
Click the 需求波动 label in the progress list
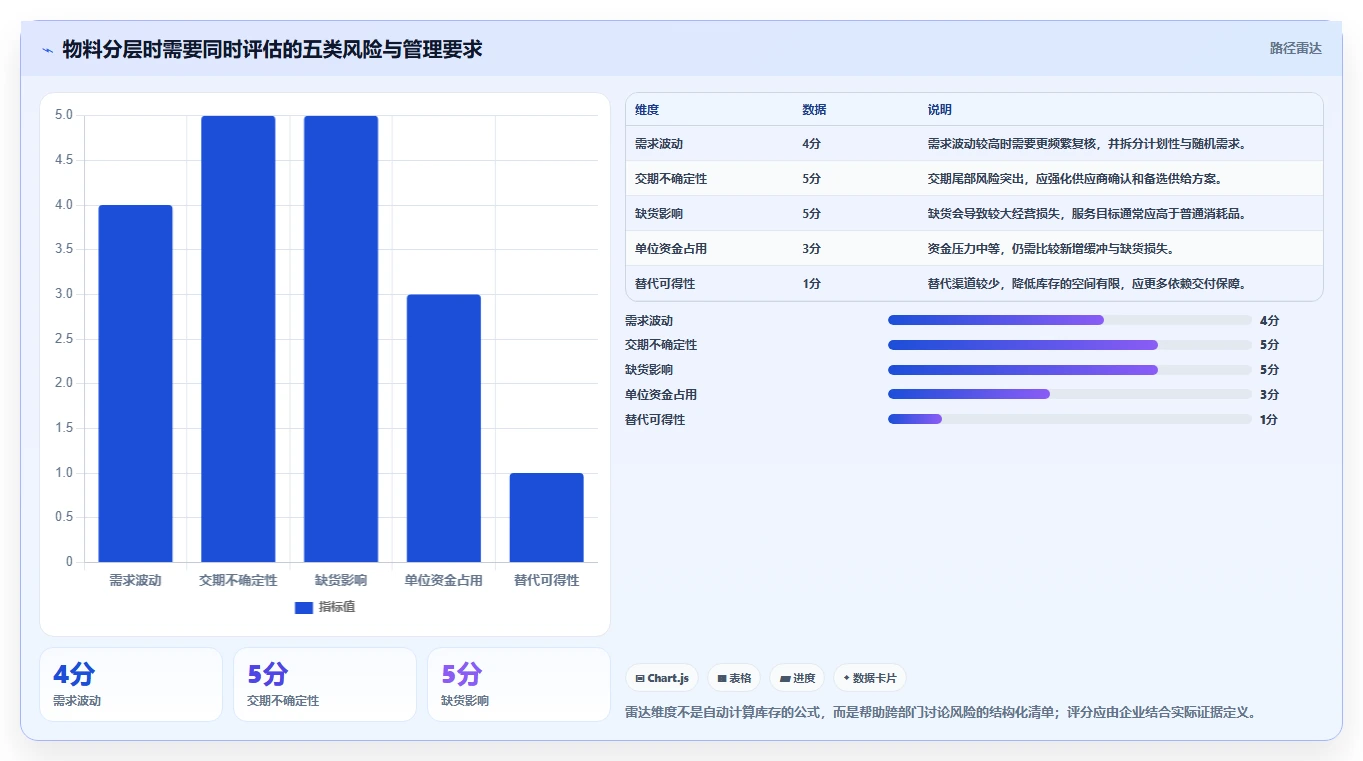click(x=649, y=320)
